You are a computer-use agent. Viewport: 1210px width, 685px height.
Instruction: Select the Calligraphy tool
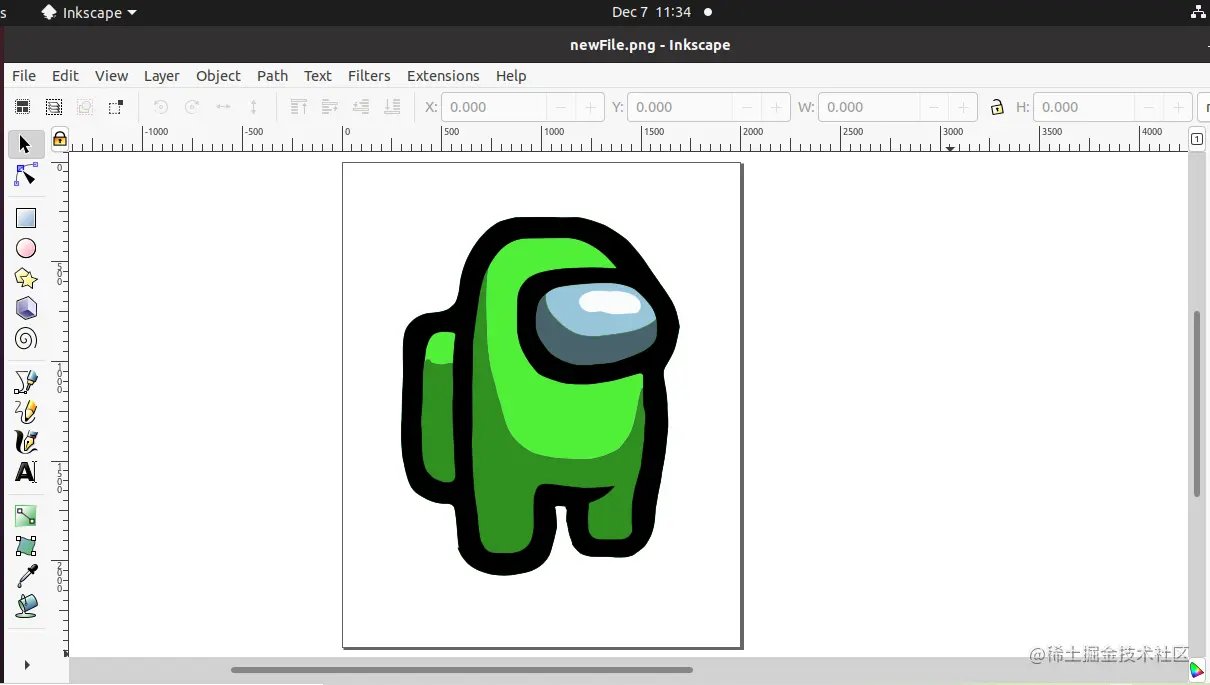pos(26,441)
